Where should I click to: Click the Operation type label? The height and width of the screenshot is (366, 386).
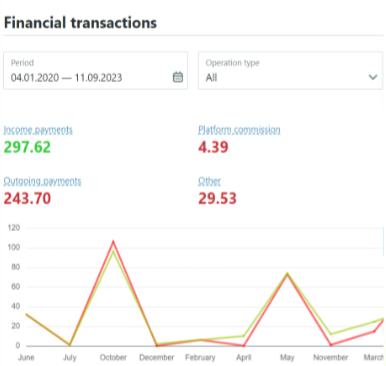coord(232,63)
